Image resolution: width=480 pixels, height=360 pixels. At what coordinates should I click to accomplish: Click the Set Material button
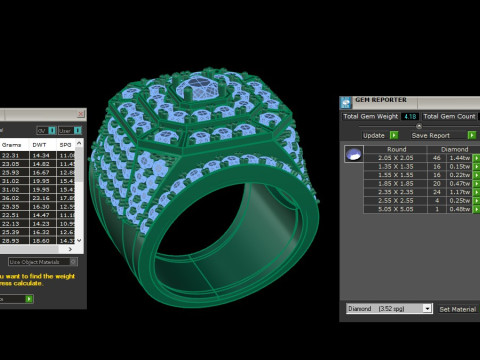(x=458, y=309)
